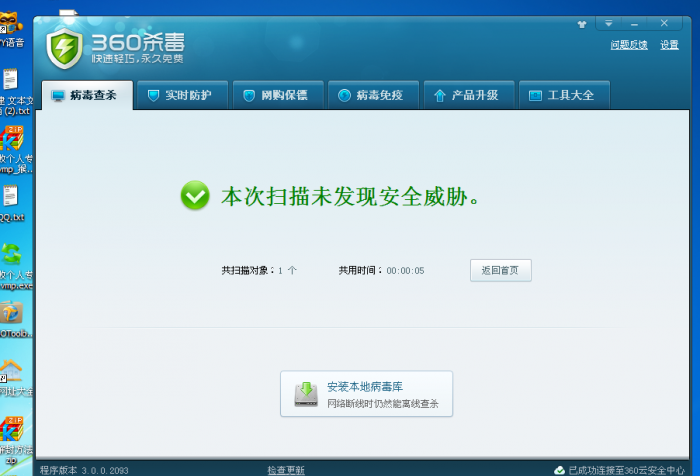Screen dimensions: 700x476
Task: Go to the 产品升级 tab
Action: point(469,95)
